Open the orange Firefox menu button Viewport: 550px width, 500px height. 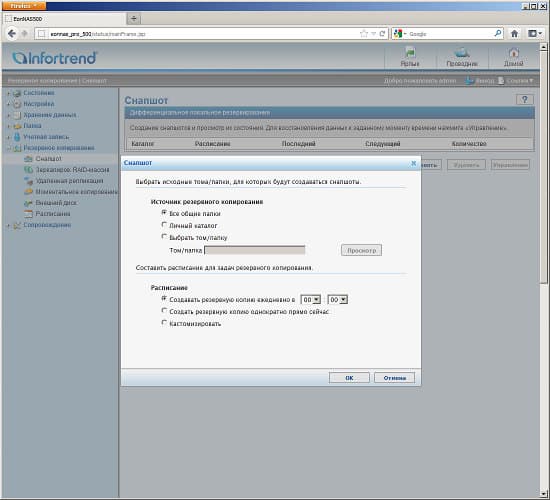(24, 6)
